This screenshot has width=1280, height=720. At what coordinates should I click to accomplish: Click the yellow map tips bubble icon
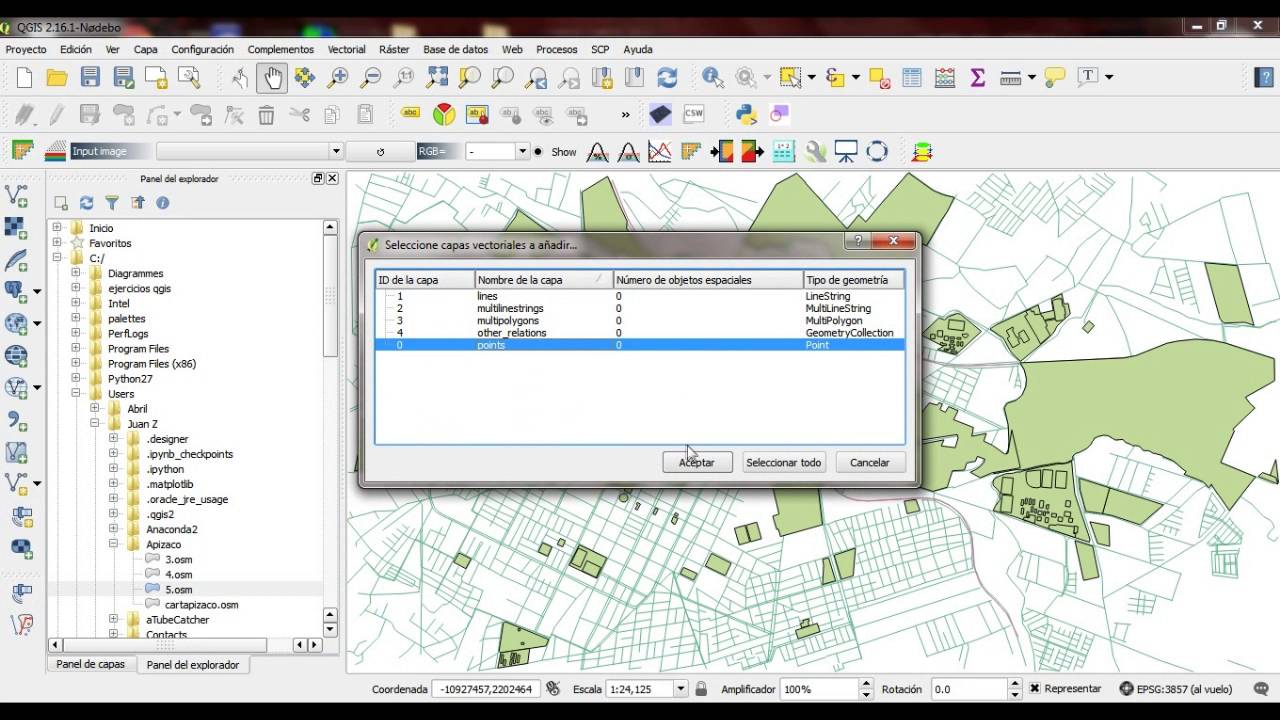pyautogui.click(x=1054, y=77)
